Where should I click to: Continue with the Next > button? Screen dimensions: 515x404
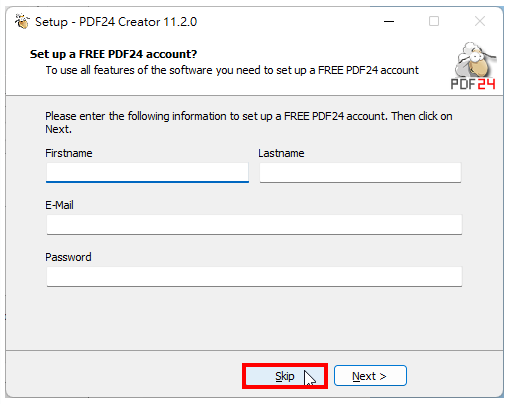pos(370,376)
